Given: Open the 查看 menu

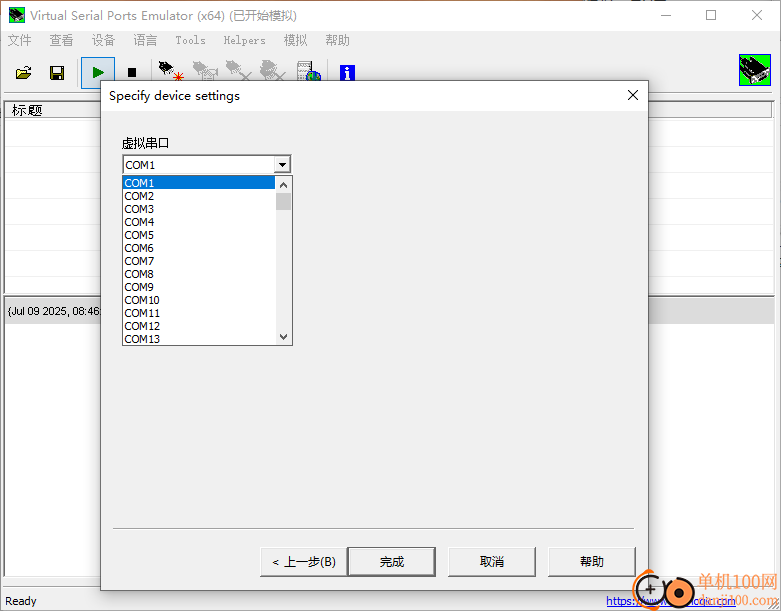Looking at the screenshot, I should (61, 40).
